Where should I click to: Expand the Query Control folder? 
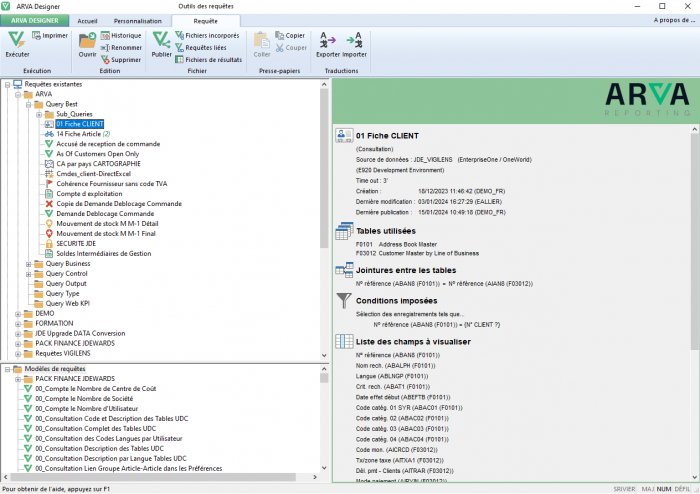pyautogui.click(x=29, y=274)
